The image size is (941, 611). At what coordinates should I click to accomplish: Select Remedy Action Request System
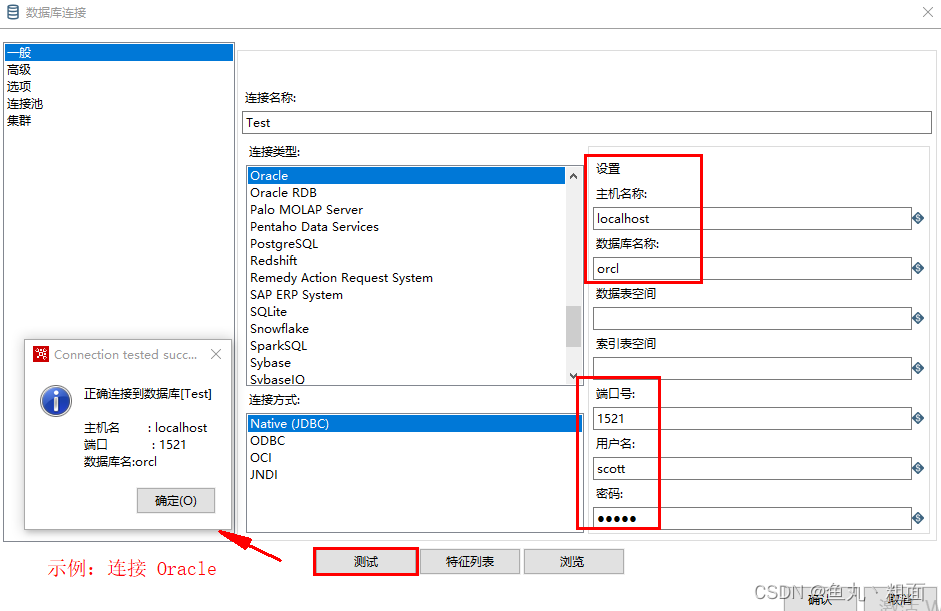406,278
